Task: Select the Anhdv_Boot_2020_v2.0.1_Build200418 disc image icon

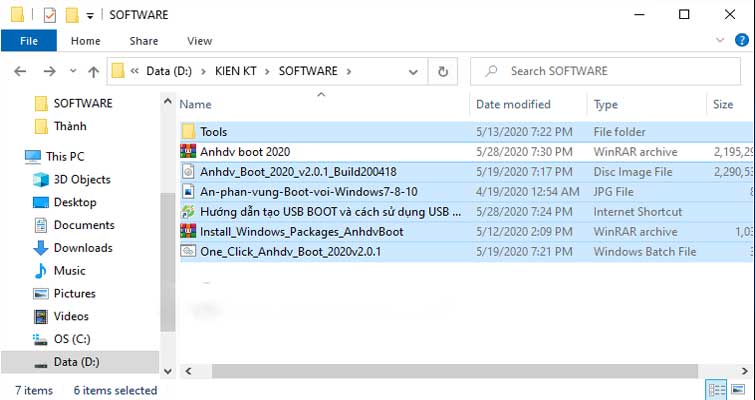Action: (x=188, y=172)
